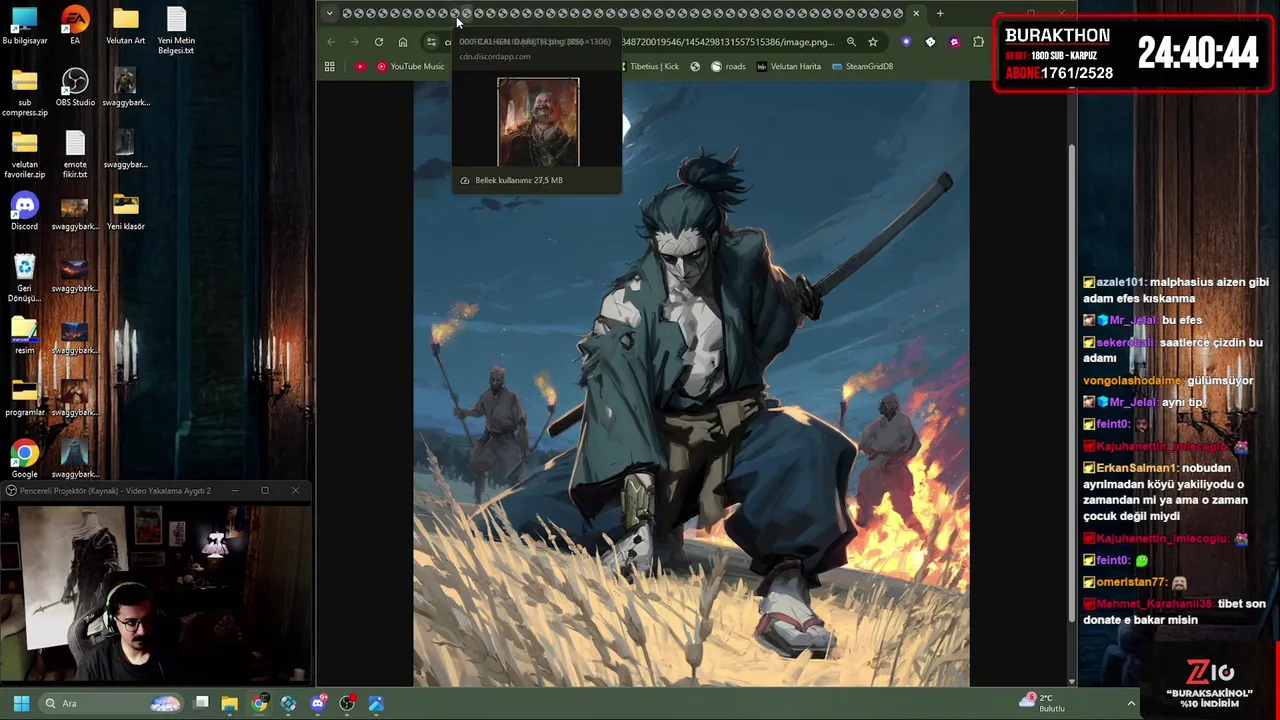Go to Chrome home page
1280x720 pixels.
tap(403, 42)
